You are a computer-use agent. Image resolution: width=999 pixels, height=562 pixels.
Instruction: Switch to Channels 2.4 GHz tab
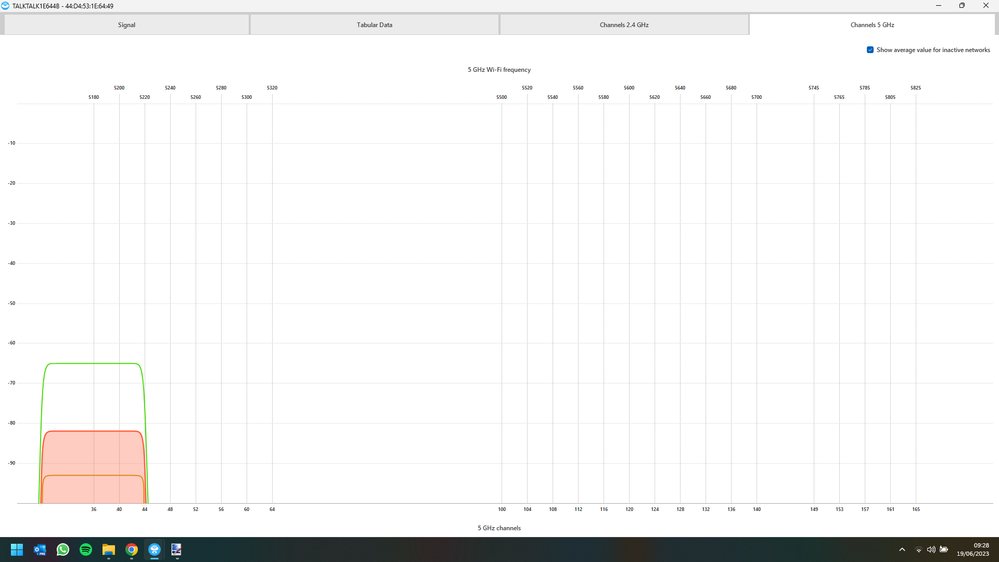624,25
